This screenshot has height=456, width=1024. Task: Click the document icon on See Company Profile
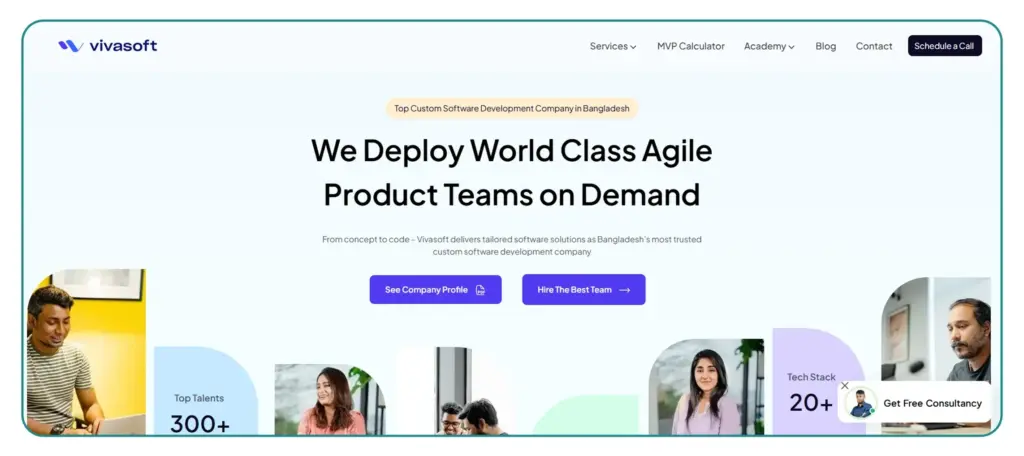[480, 290]
